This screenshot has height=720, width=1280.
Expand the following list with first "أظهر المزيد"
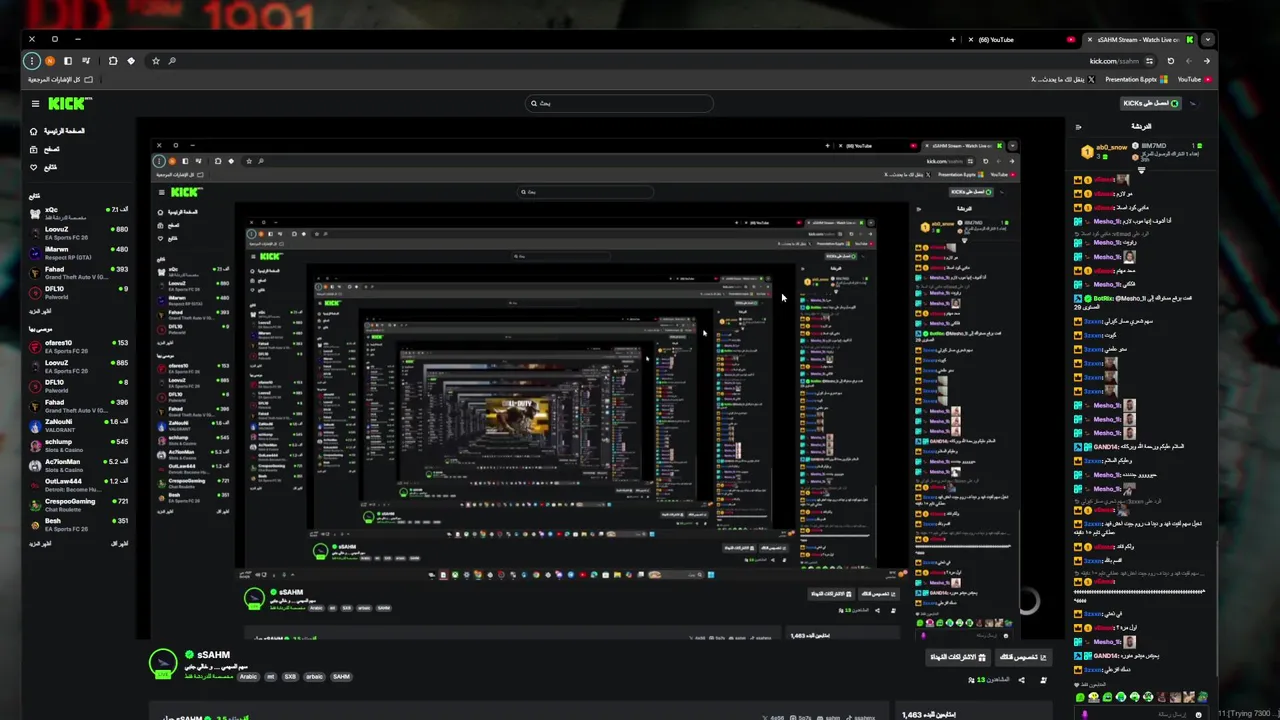40,311
